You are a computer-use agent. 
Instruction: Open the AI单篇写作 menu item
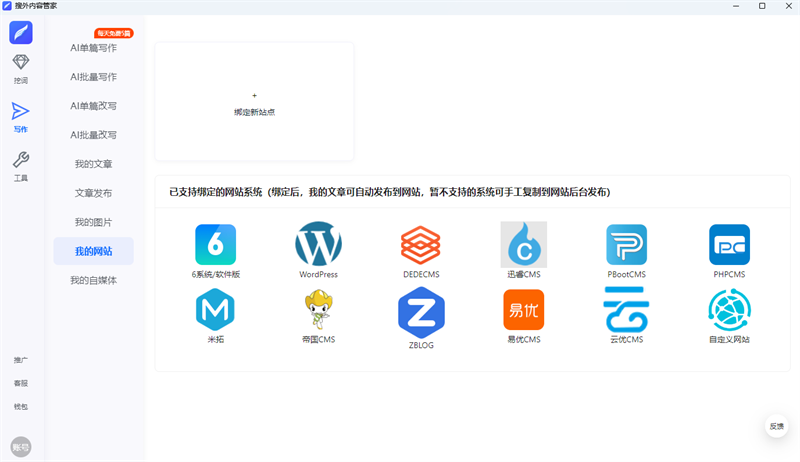pyautogui.click(x=93, y=48)
